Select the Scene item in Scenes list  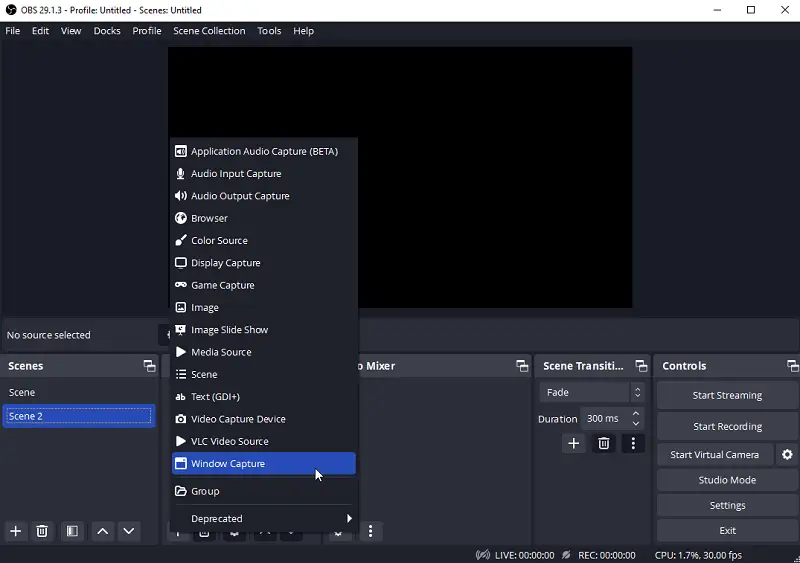pos(79,392)
